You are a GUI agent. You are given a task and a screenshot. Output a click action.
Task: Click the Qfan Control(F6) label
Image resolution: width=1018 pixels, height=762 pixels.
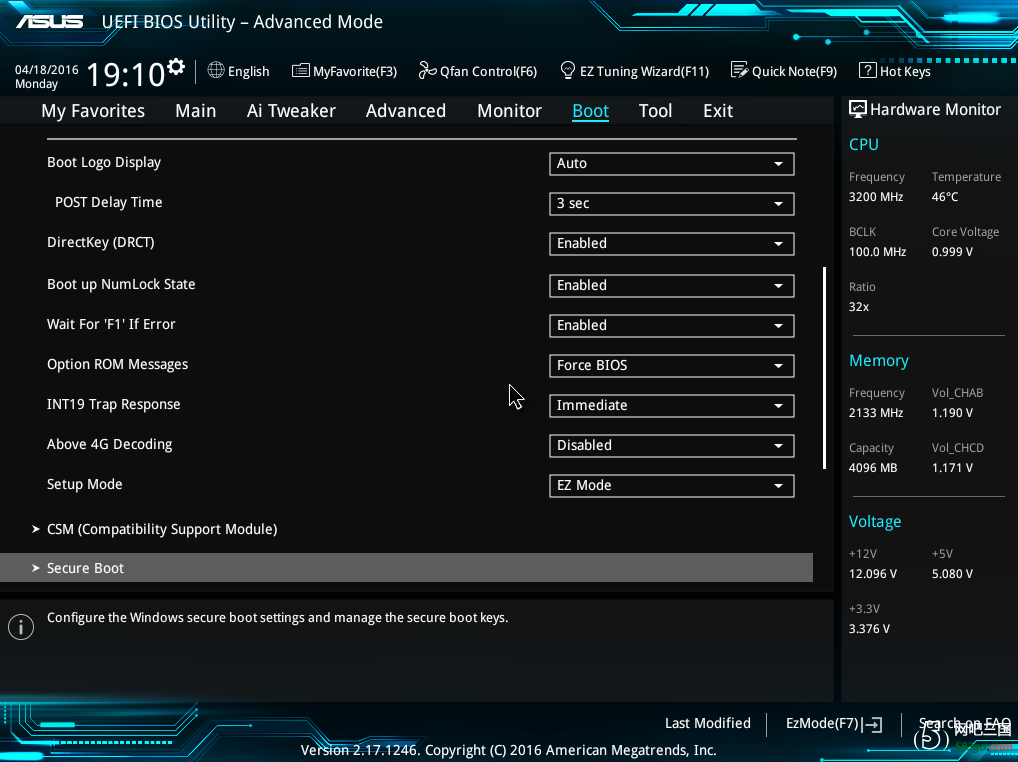tap(488, 71)
